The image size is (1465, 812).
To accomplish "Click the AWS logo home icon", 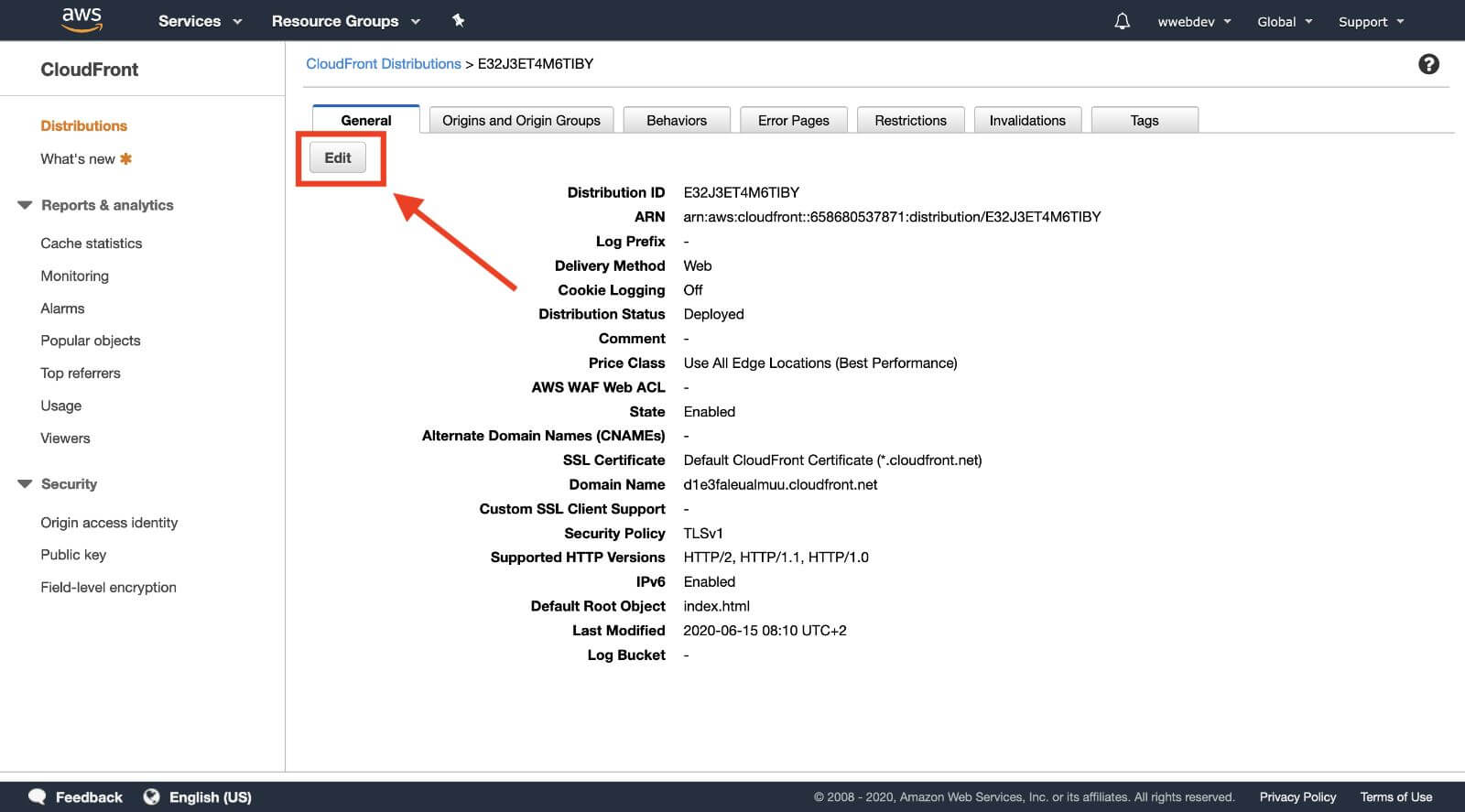I will coord(81,20).
